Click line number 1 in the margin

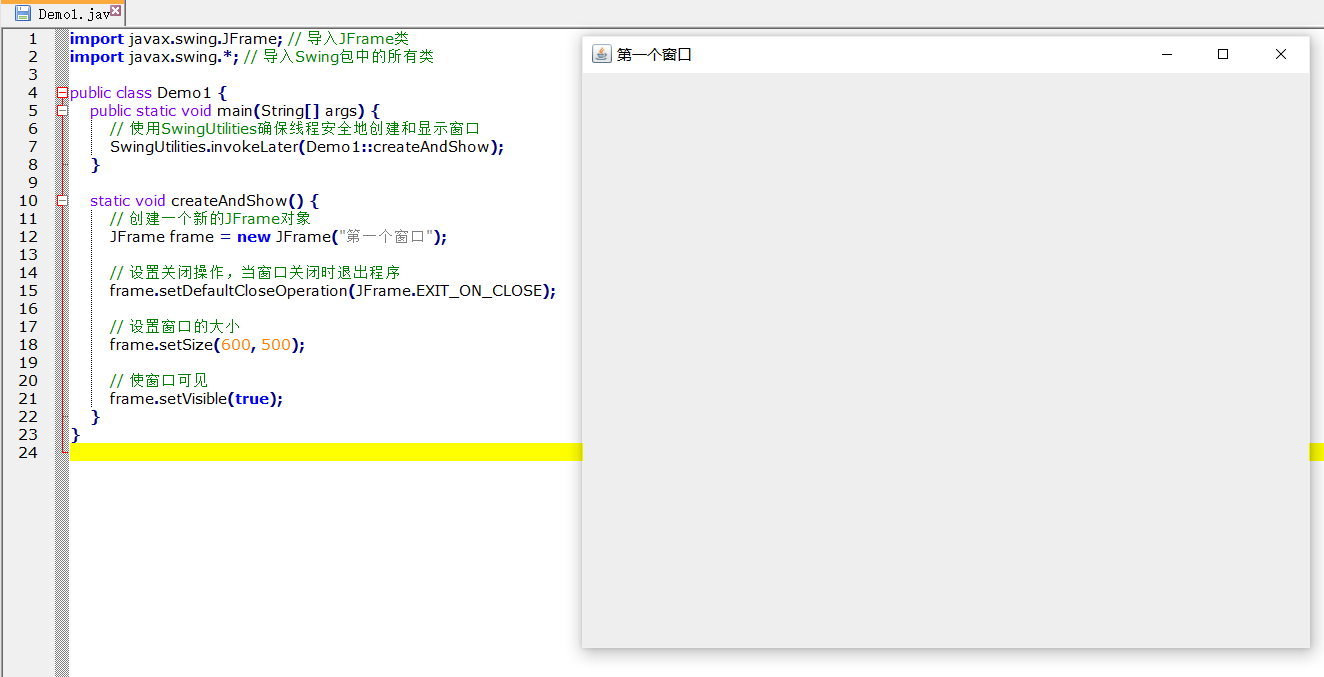(32, 39)
